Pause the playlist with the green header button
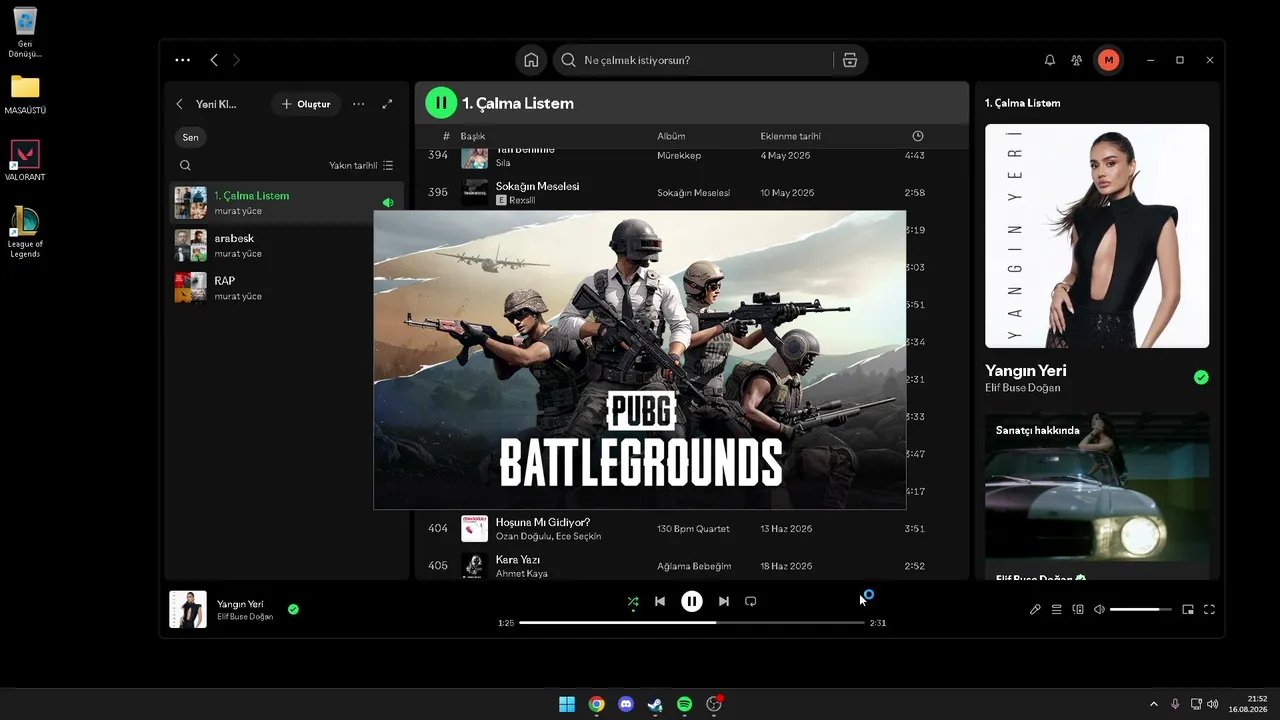This screenshot has height=720, width=1280. pos(441,103)
